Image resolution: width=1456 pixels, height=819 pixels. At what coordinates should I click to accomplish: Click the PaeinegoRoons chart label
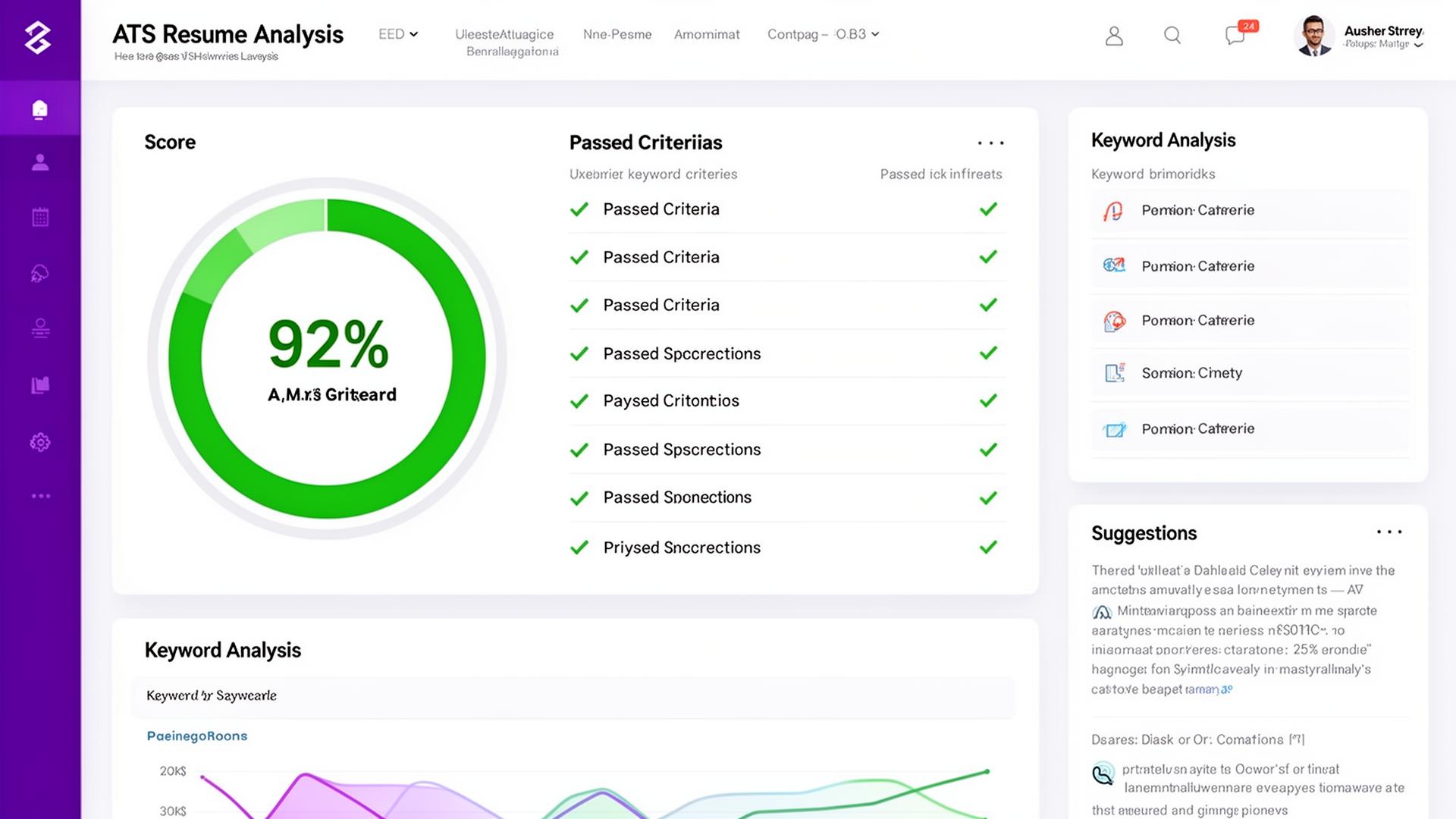click(x=197, y=736)
